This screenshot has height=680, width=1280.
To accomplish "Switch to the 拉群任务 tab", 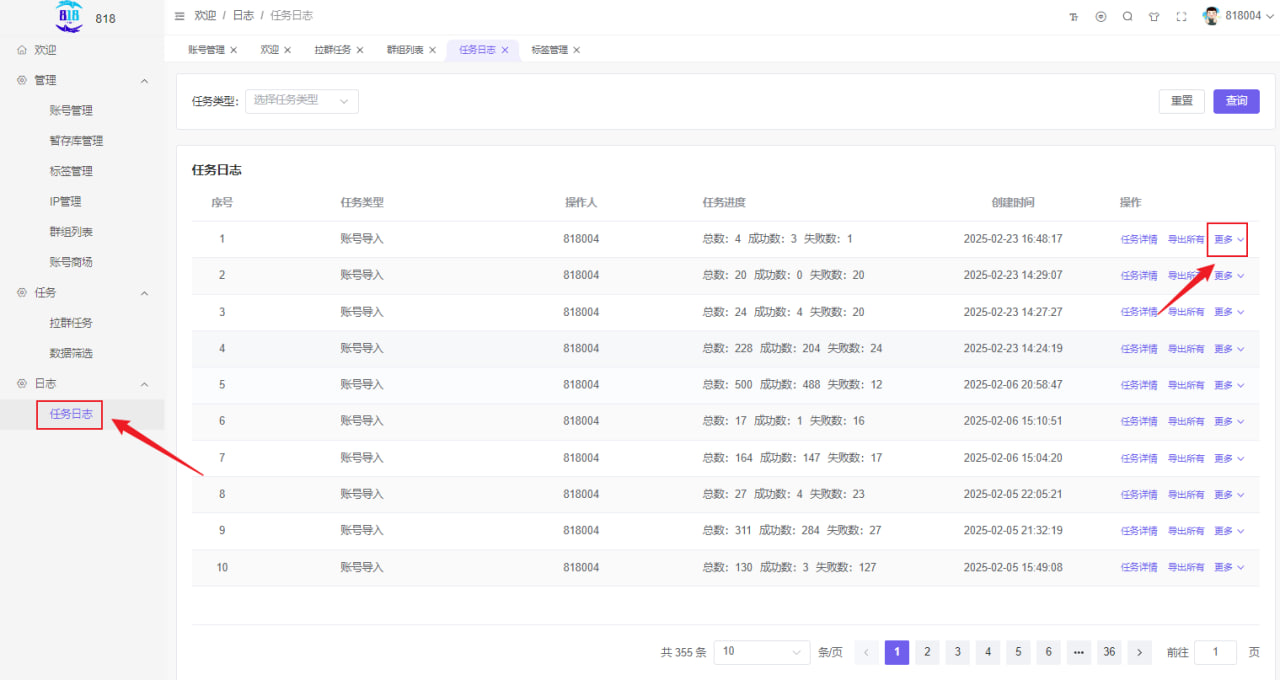I will tap(332, 50).
